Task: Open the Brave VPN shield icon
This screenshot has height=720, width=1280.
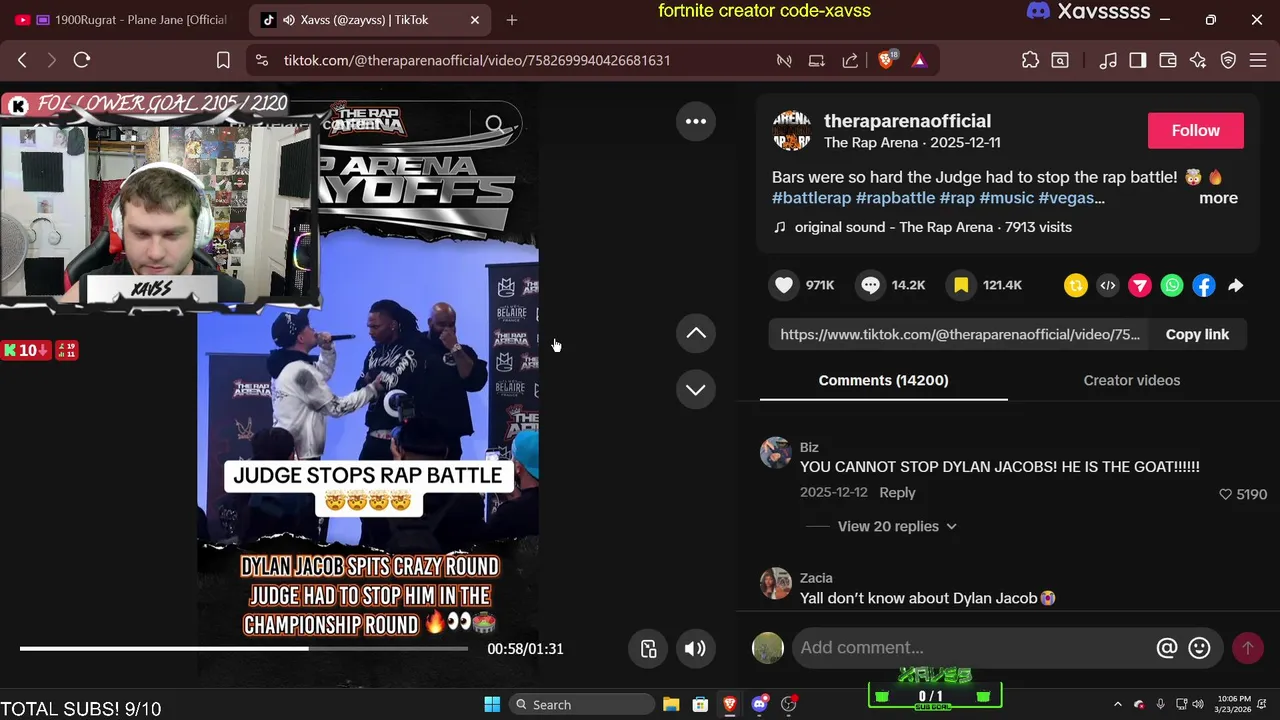Action: 1228,60
